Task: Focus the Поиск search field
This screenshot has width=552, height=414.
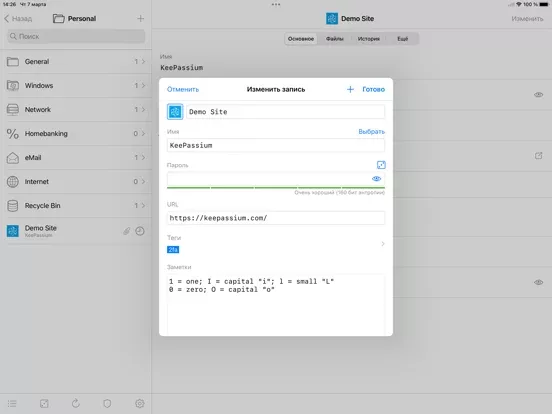Action: point(76,36)
